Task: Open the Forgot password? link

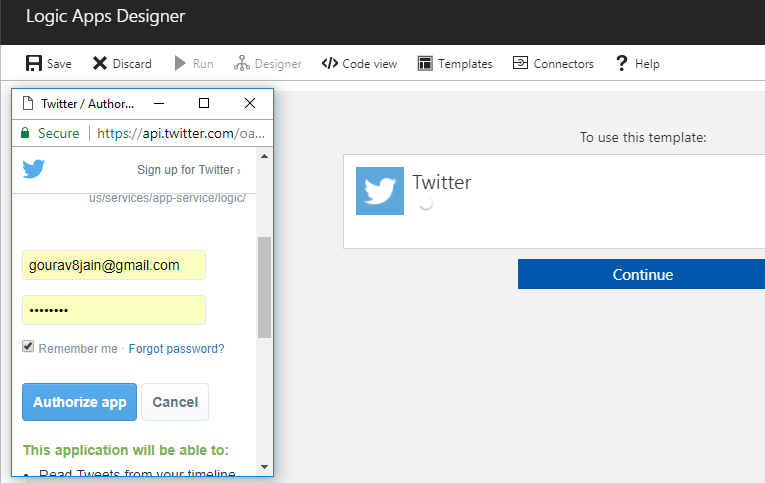Action: 176,349
